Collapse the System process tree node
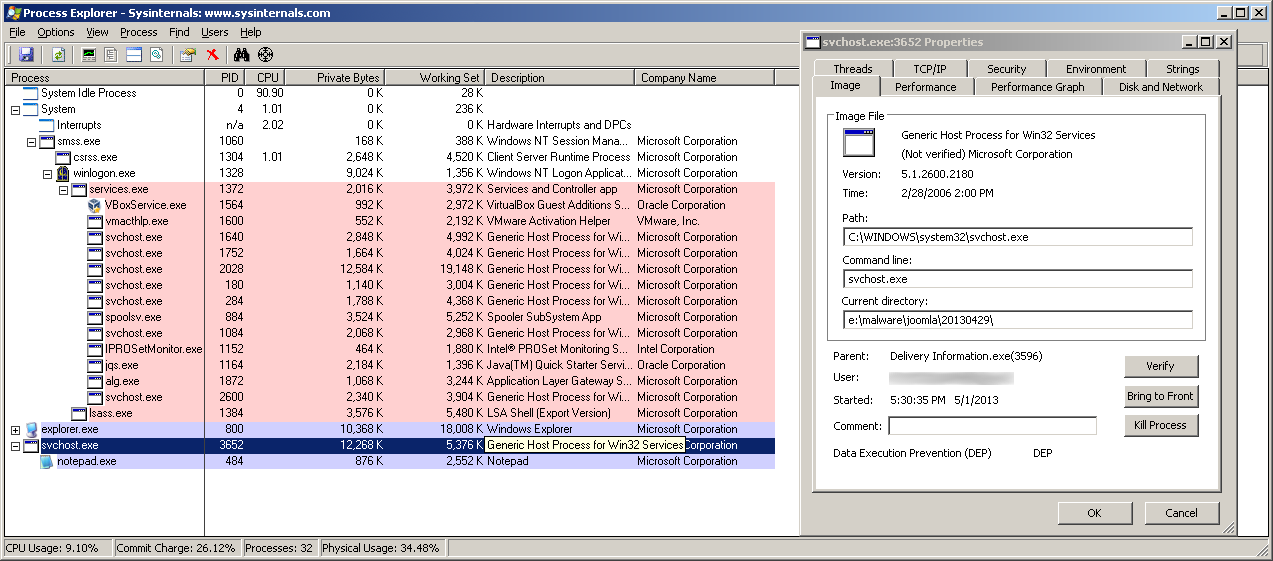This screenshot has height=561, width=1273. (x=15, y=109)
